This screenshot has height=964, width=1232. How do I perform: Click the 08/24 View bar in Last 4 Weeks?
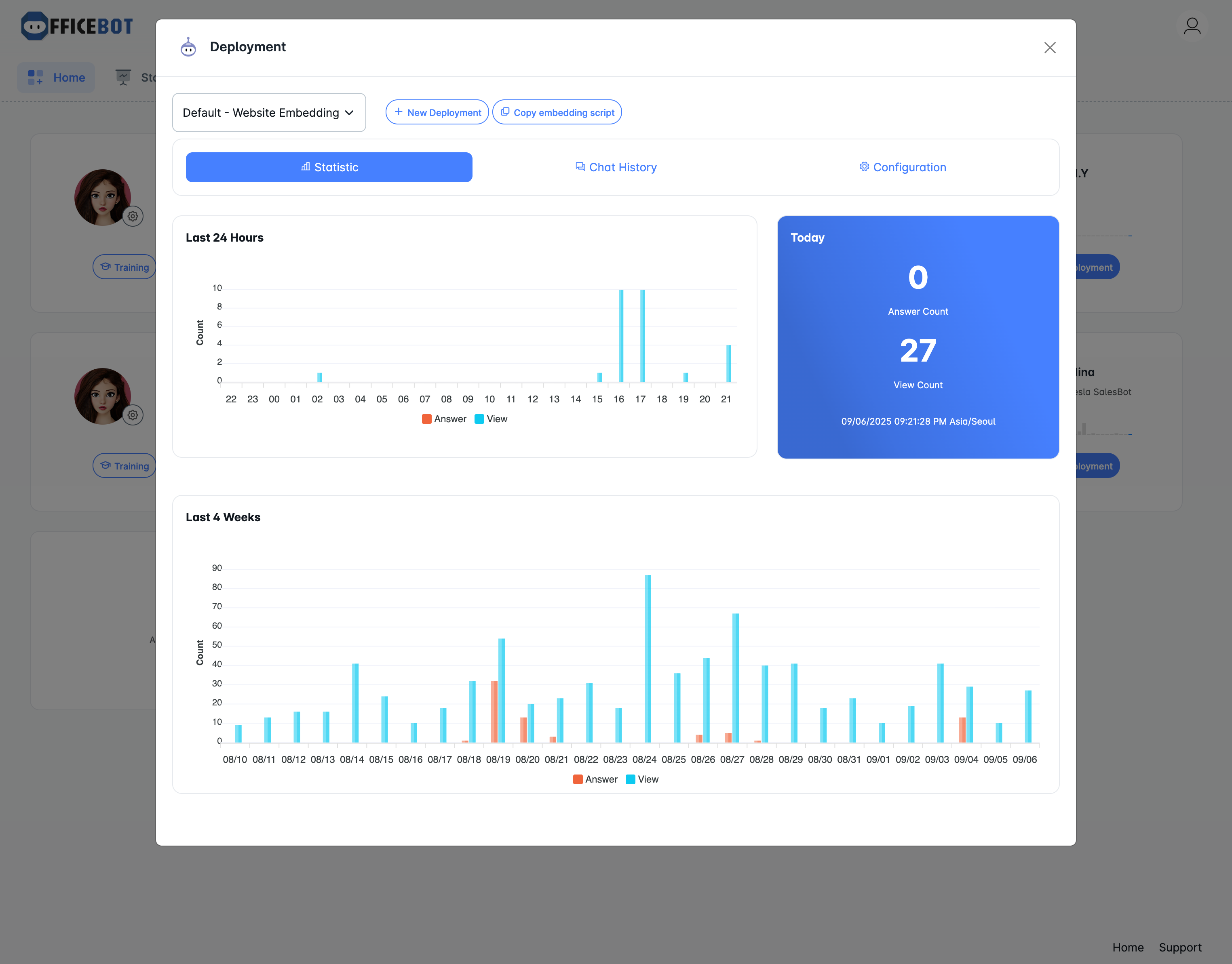648,659
